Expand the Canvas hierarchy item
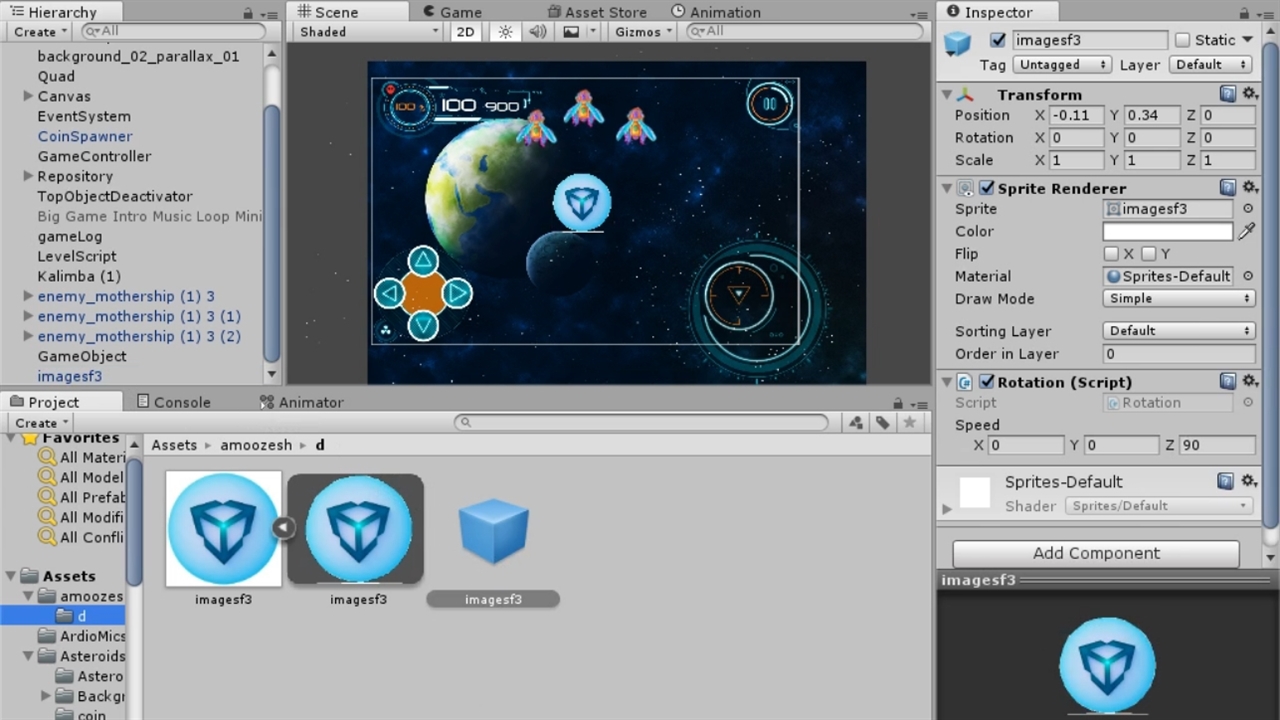Image resolution: width=1280 pixels, height=720 pixels. click(x=28, y=96)
